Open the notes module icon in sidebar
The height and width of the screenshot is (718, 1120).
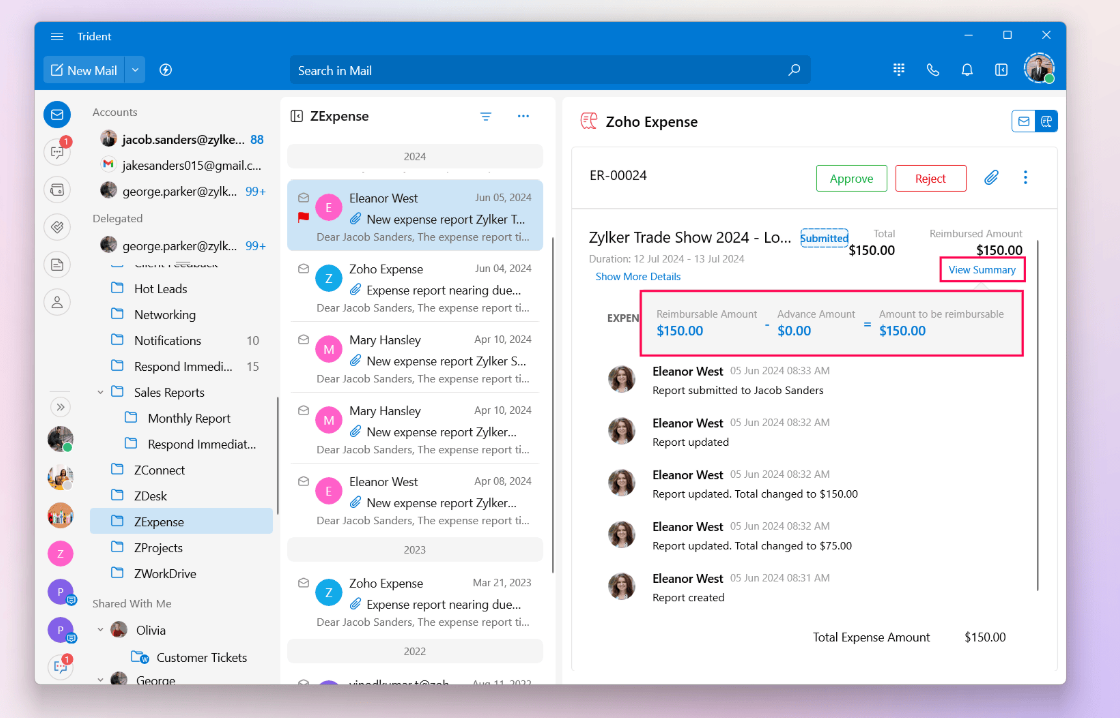click(57, 265)
